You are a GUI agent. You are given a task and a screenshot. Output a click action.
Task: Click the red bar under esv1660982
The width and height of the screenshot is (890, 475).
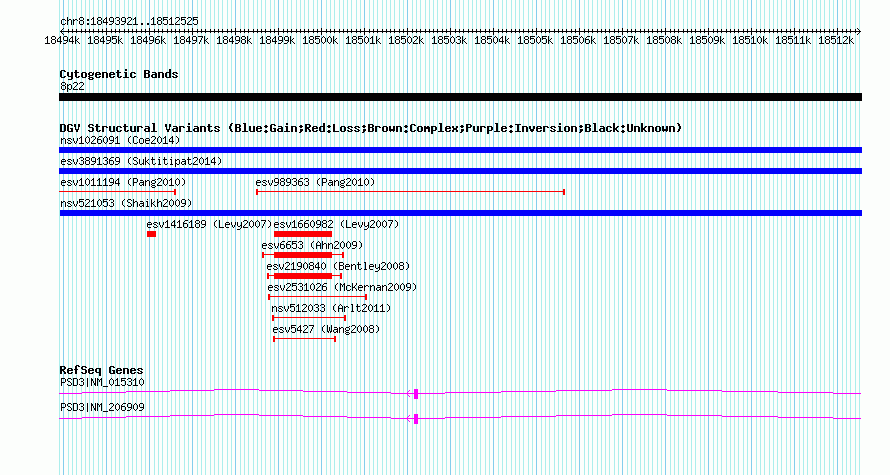point(303,234)
